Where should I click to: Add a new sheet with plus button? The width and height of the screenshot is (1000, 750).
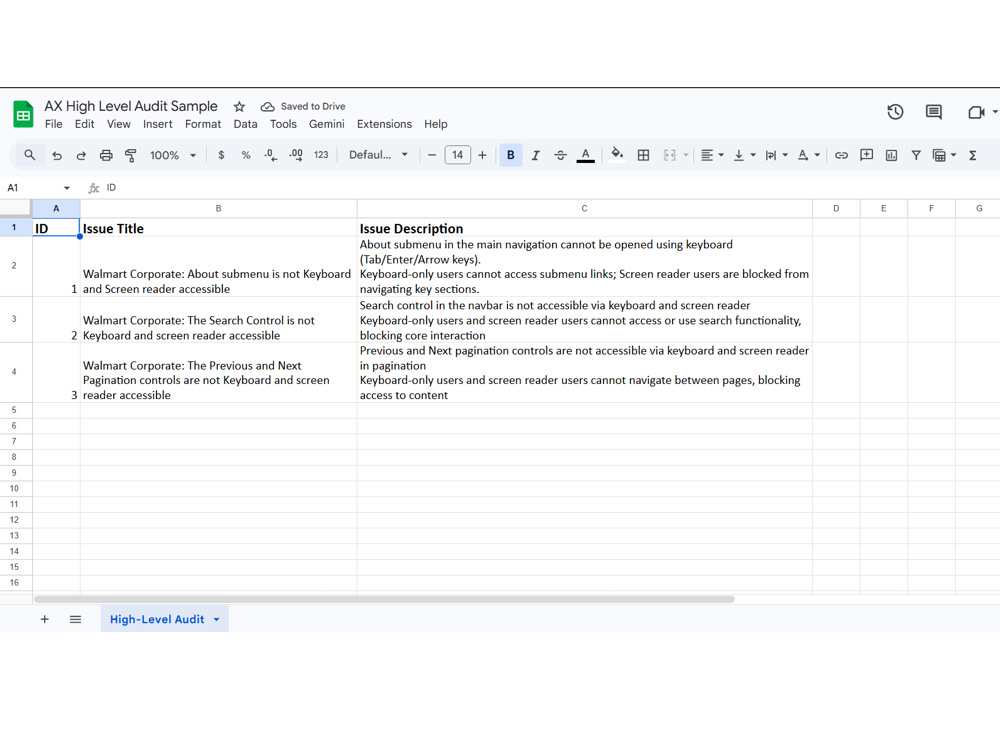pos(45,619)
